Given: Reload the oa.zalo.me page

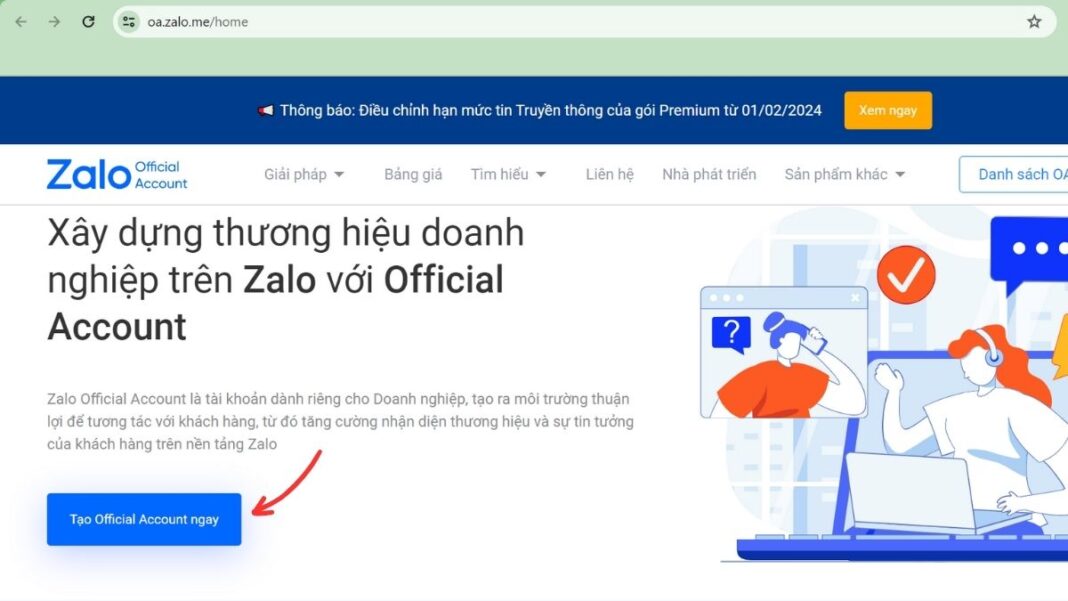Looking at the screenshot, I should click(x=88, y=21).
